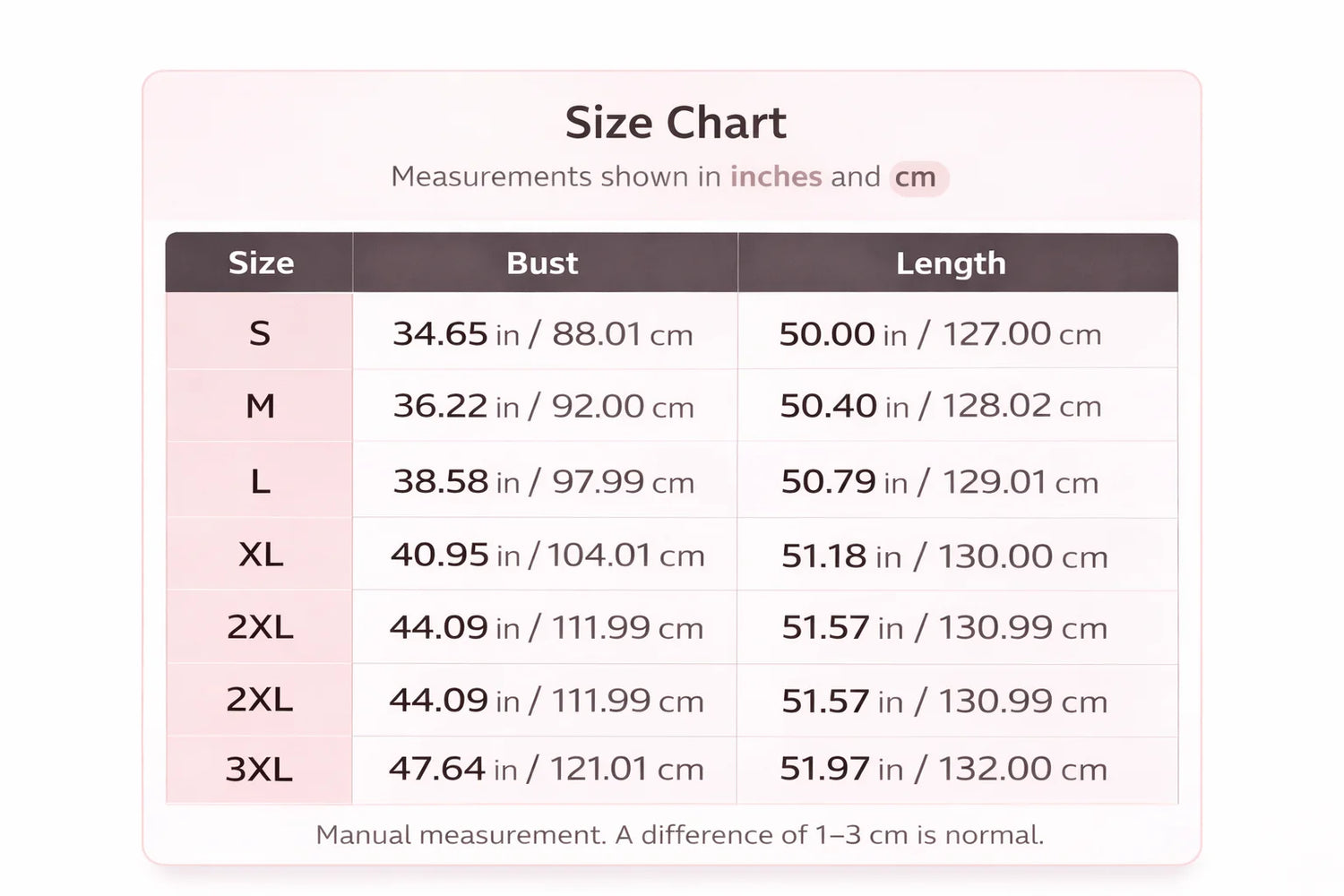
Task: Choose the 3XL size row label
Action: tap(260, 769)
